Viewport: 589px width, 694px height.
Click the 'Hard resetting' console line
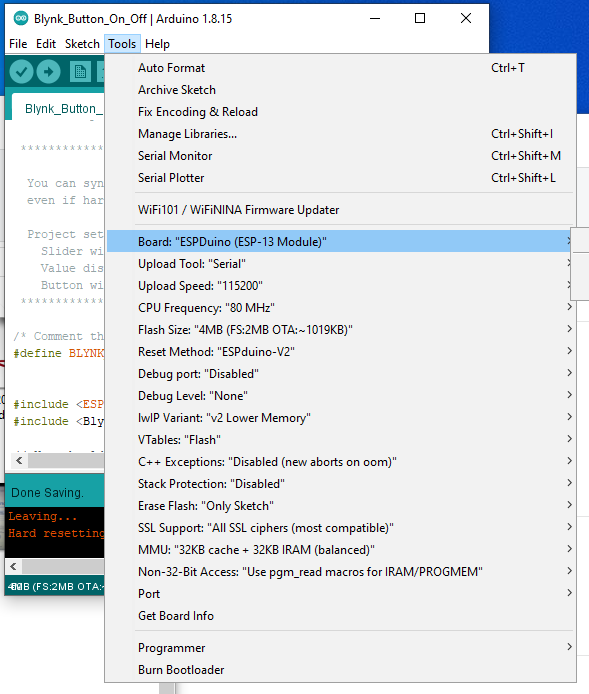pyautogui.click(x=56, y=533)
